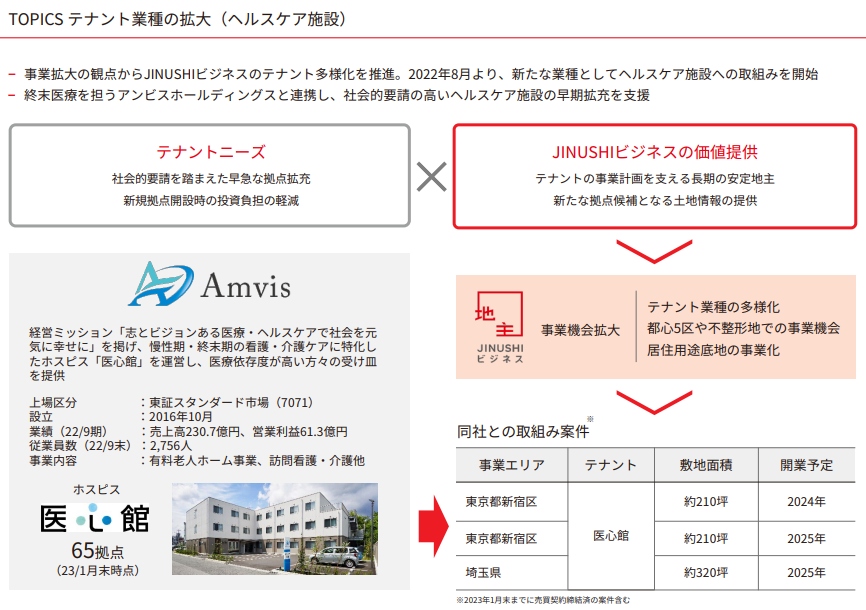Open the hospice building photo
Viewport: 866px width, 610px height.
275,529
